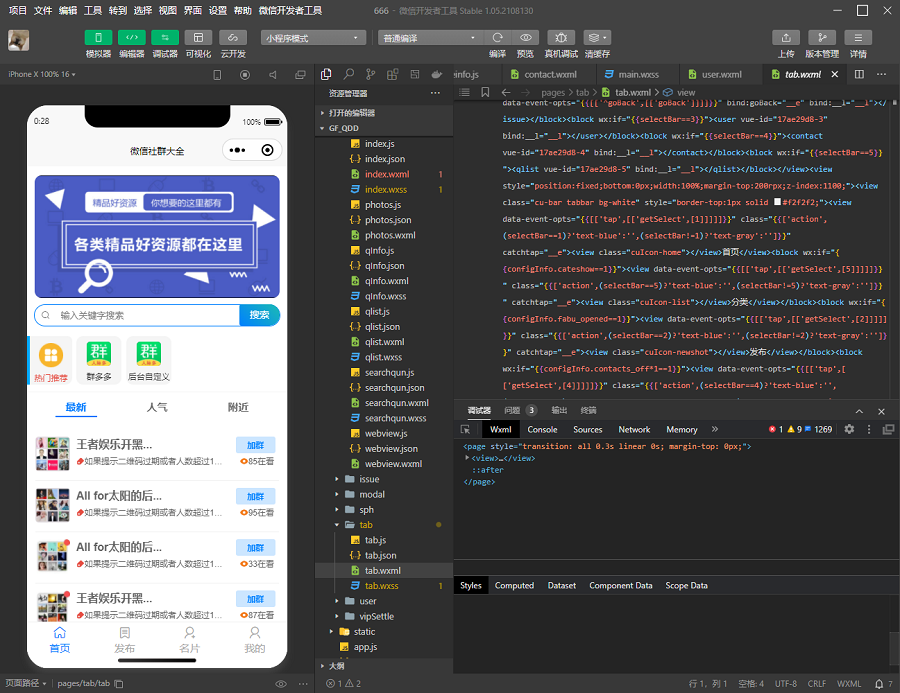Open the searchqun.js file
Screen dimensions: 900x693
point(389,372)
